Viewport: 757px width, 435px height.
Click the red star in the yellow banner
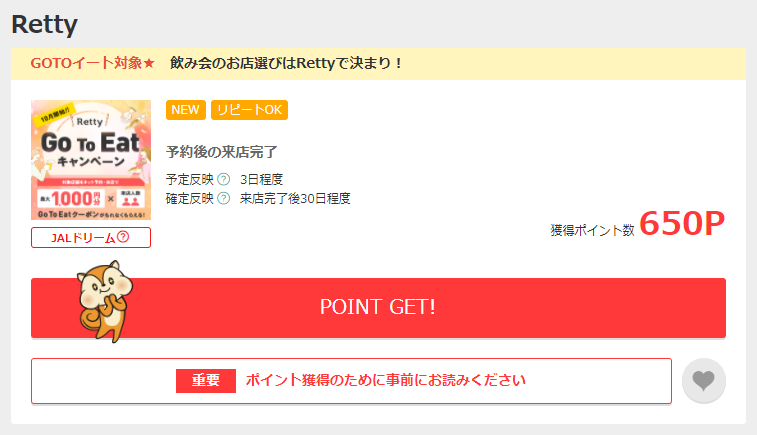[149, 63]
